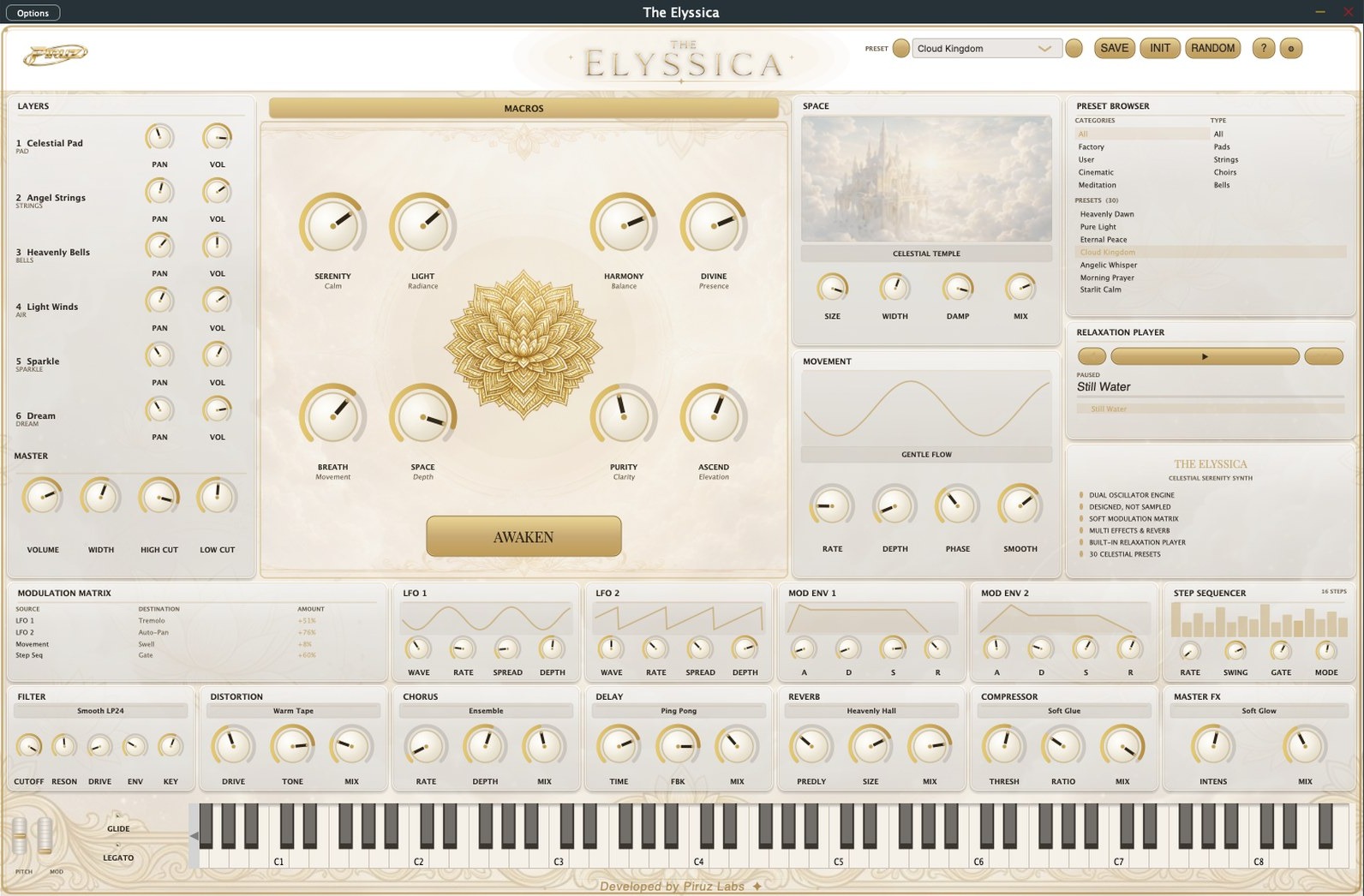Filter presets by Pads type
1364x896 pixels.
click(1222, 147)
